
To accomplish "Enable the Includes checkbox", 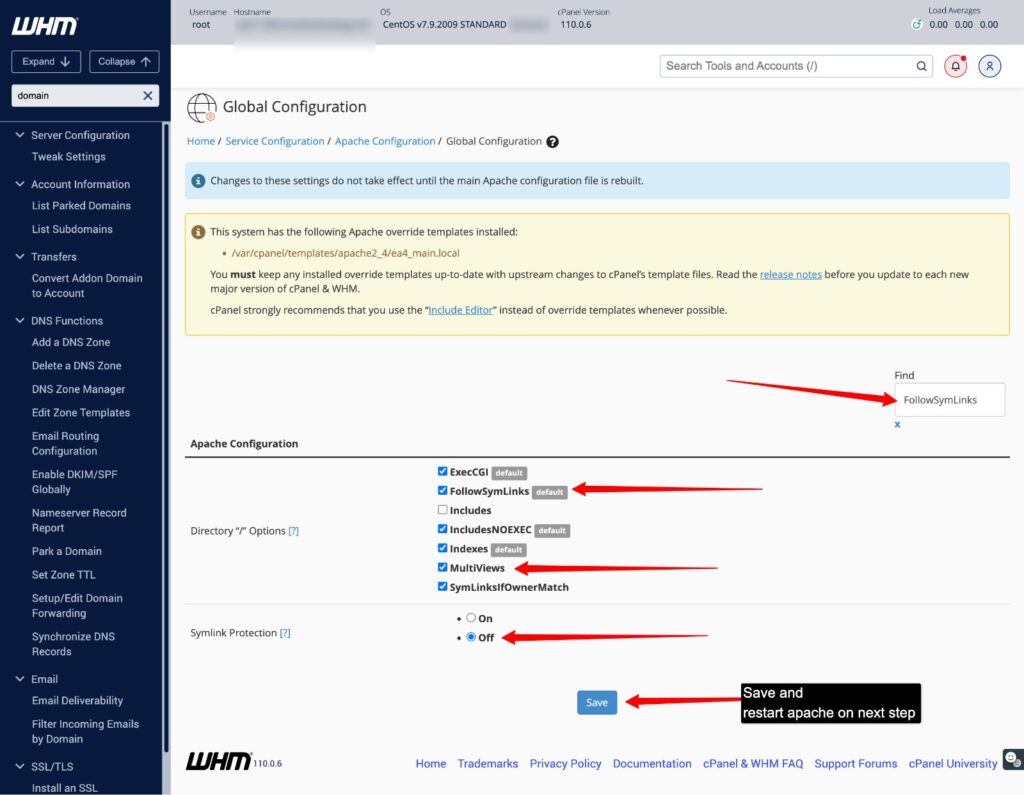I will [442, 510].
